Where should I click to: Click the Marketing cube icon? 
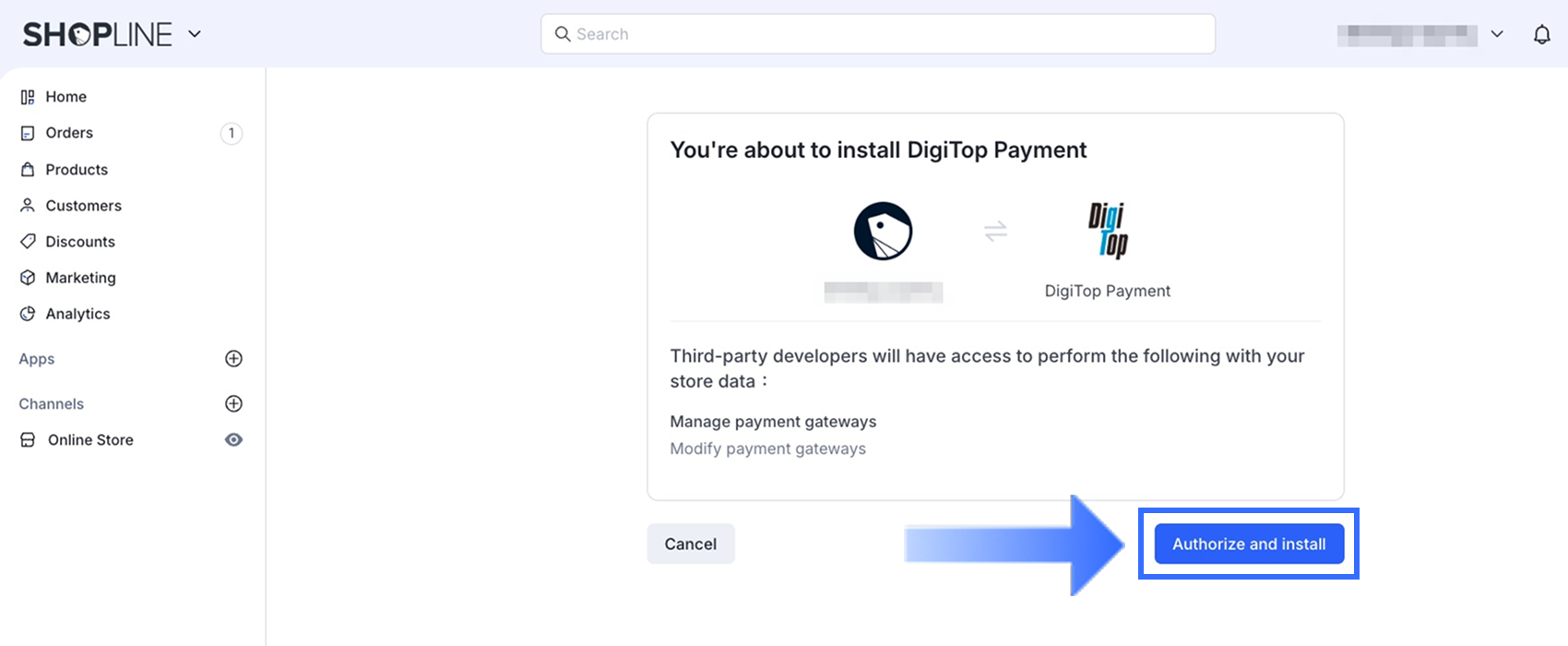(28, 278)
